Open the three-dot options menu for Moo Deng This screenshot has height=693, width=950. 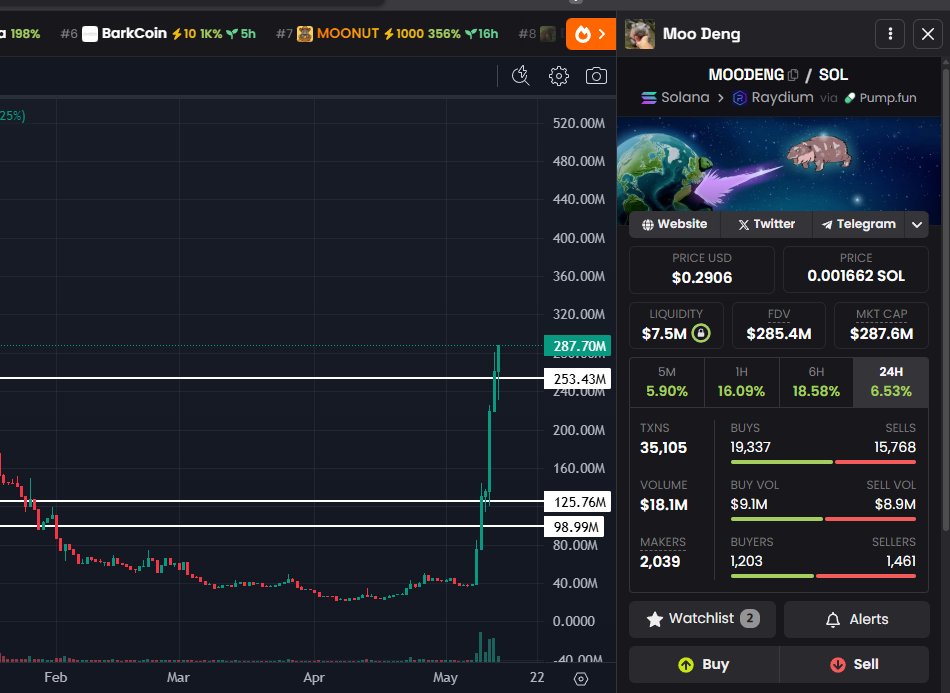tap(890, 34)
